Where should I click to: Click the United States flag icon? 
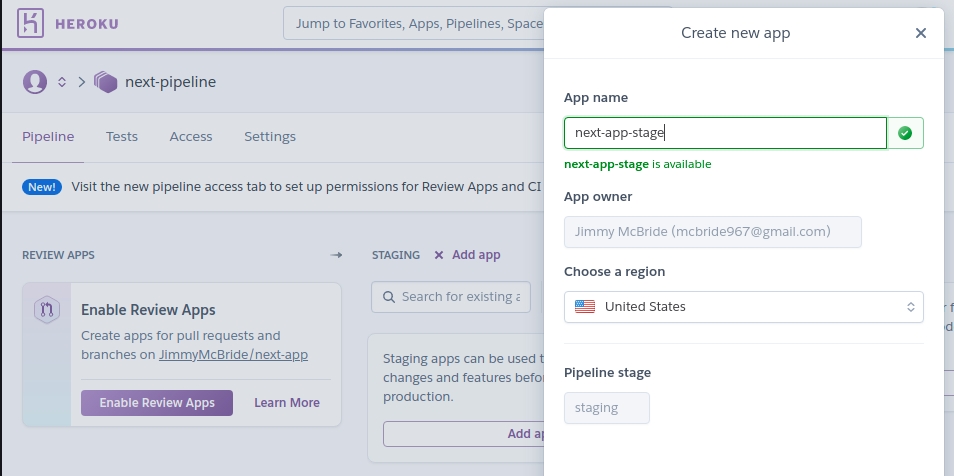tap(585, 307)
